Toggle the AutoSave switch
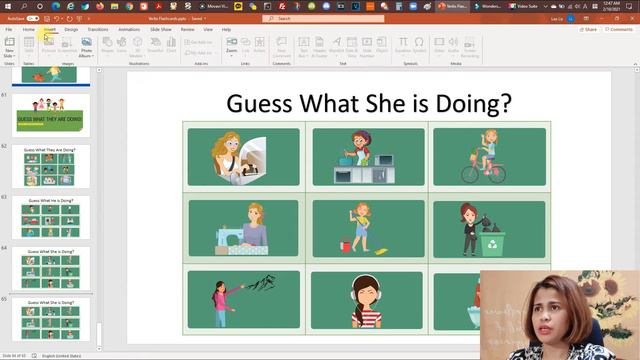Image resolution: width=640 pixels, height=360 pixels. click(x=33, y=18)
